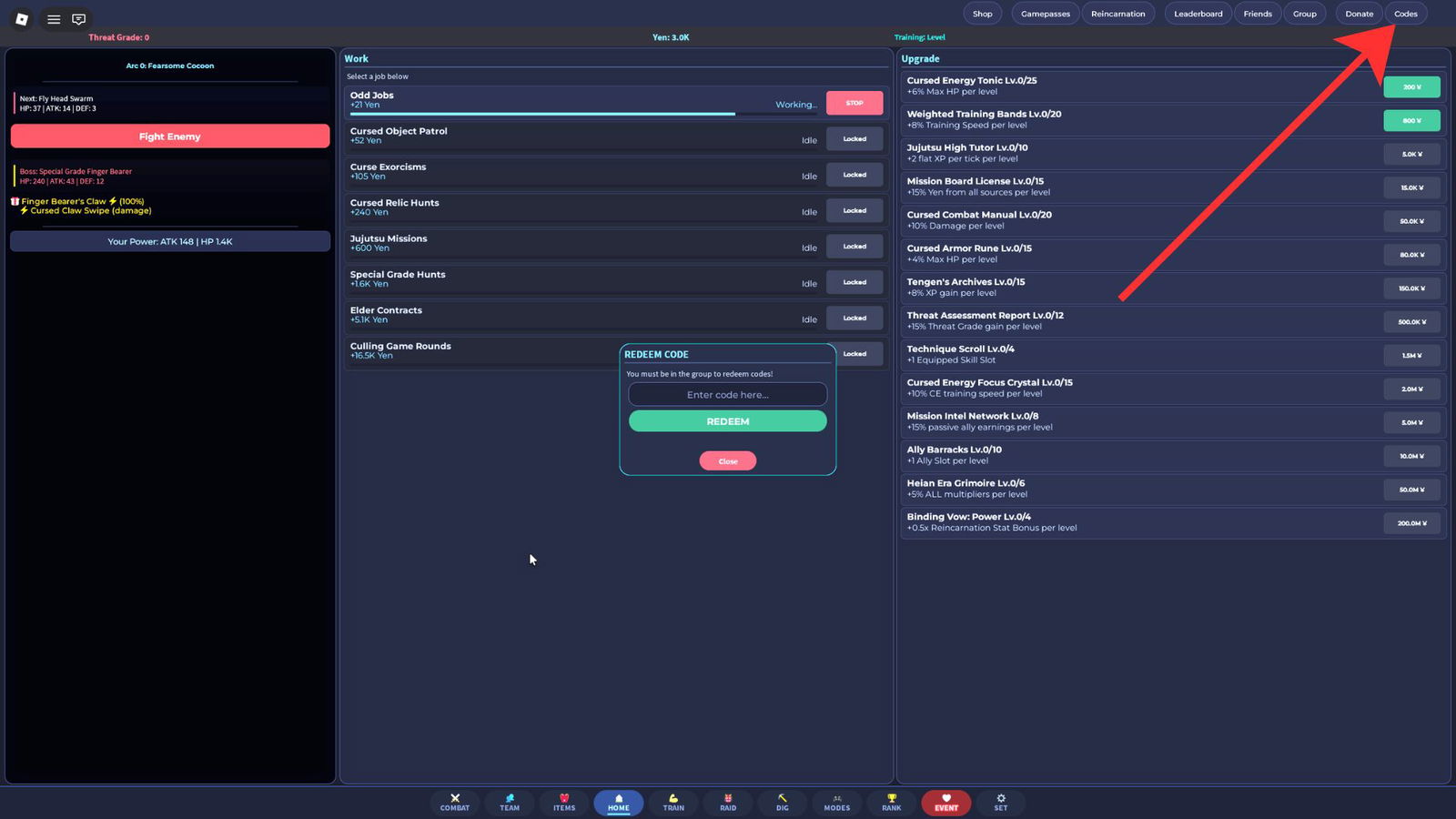Image resolution: width=1456 pixels, height=819 pixels.
Task: Click the Codes button in top bar
Action: click(x=1406, y=14)
